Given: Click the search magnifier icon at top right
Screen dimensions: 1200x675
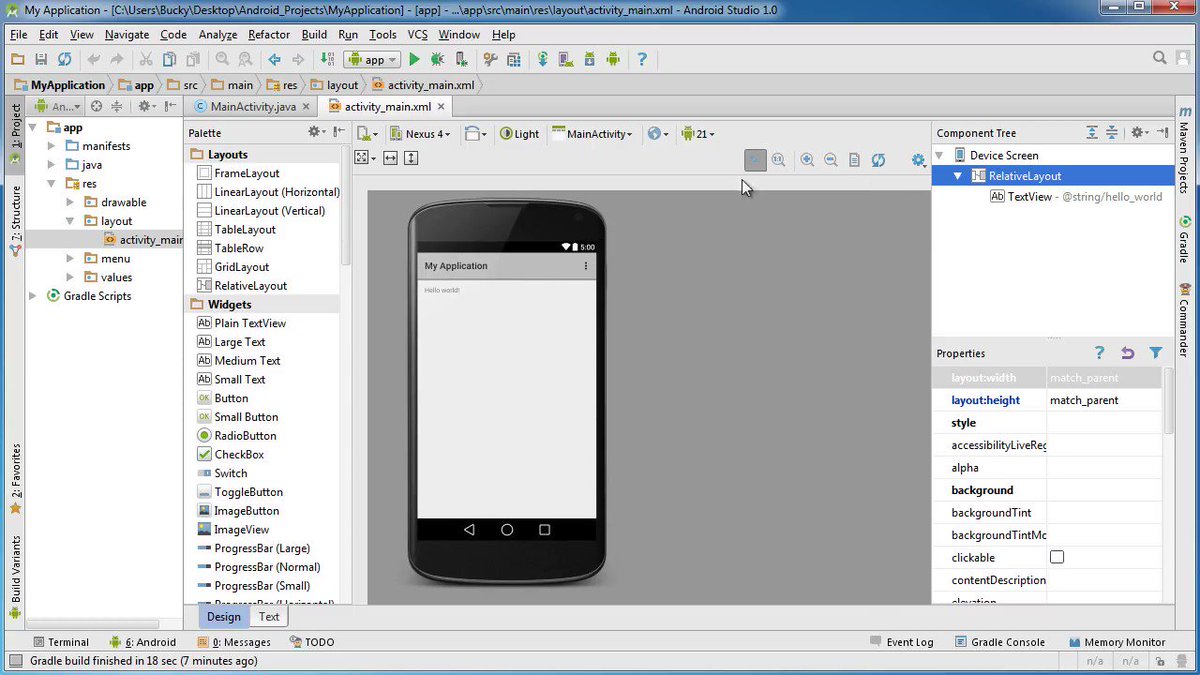Looking at the screenshot, I should 1159,59.
